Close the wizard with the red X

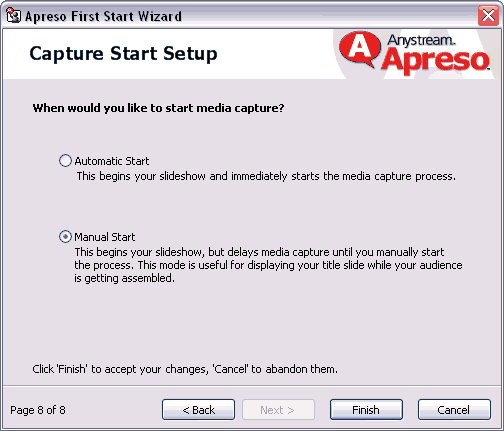(488, 15)
